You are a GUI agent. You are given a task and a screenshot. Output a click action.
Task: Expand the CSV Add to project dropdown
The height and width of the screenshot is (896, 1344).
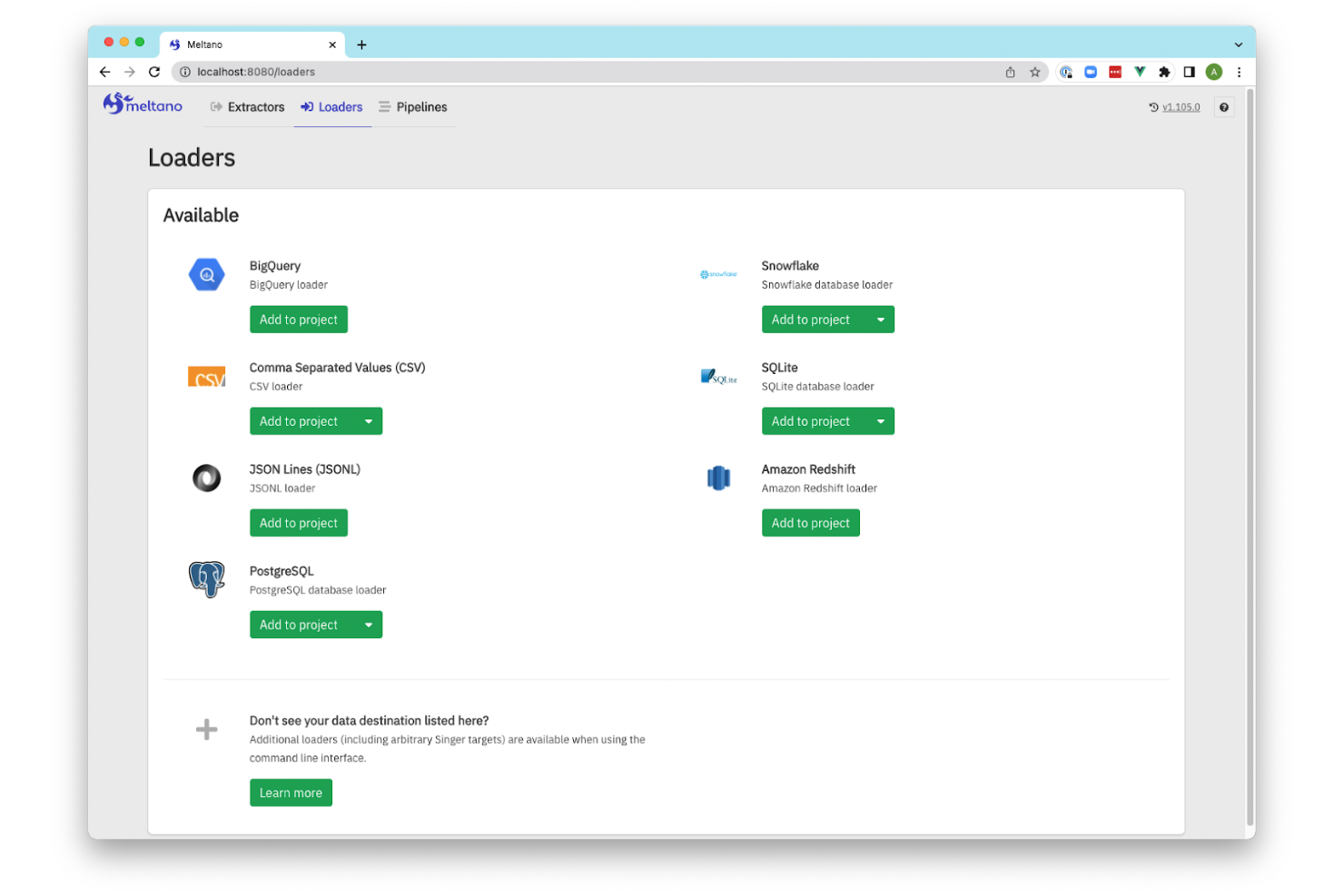click(x=368, y=420)
